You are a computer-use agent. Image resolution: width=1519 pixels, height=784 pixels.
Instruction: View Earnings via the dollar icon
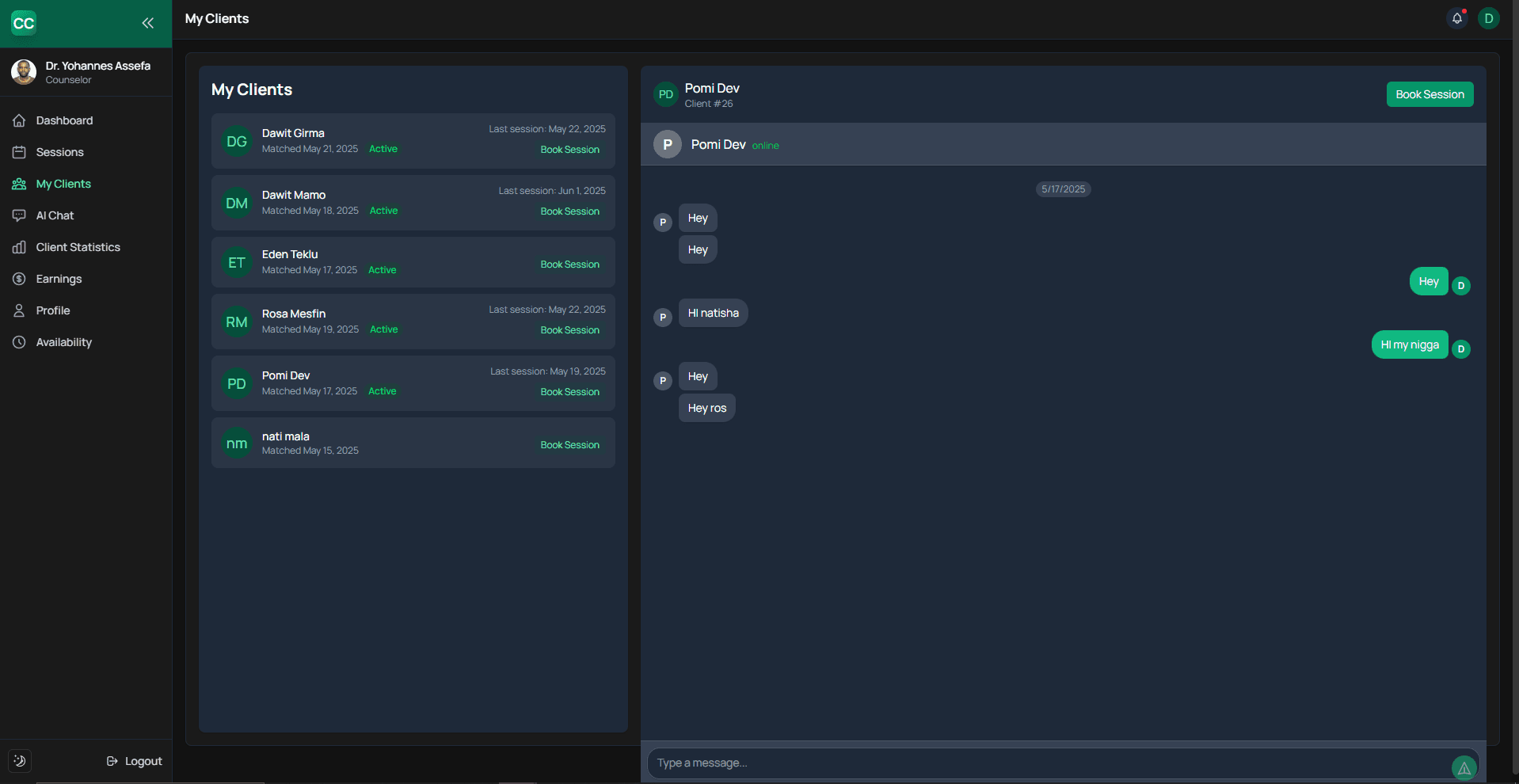click(x=19, y=279)
